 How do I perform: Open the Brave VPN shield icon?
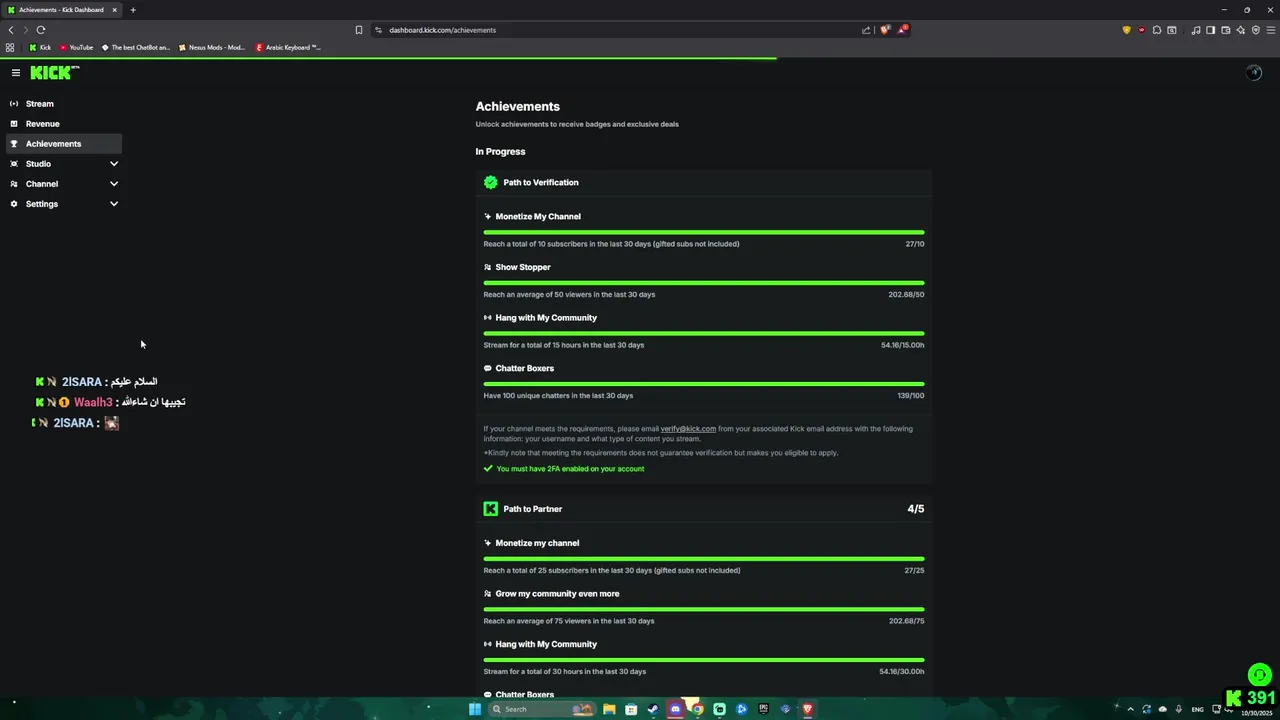[x=1256, y=30]
